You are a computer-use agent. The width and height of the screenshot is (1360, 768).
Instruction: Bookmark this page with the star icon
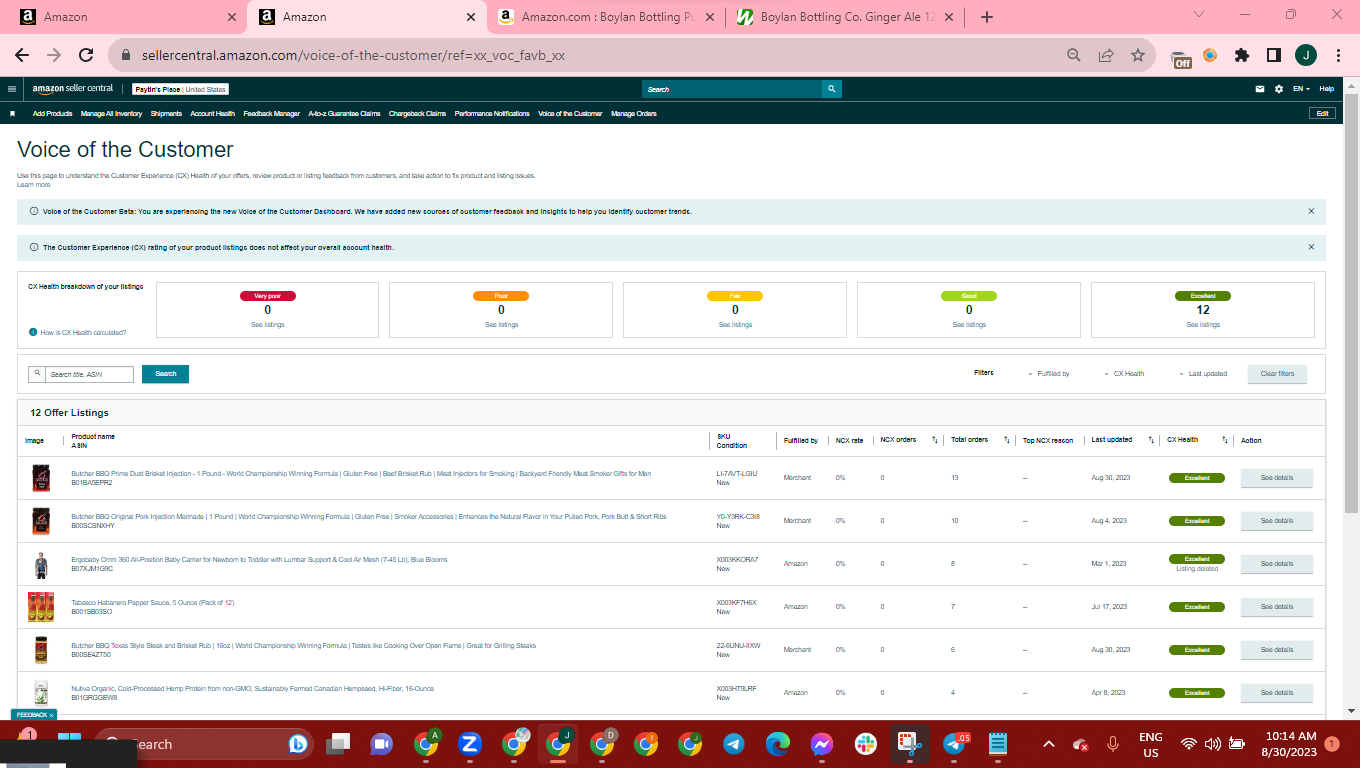(1138, 56)
